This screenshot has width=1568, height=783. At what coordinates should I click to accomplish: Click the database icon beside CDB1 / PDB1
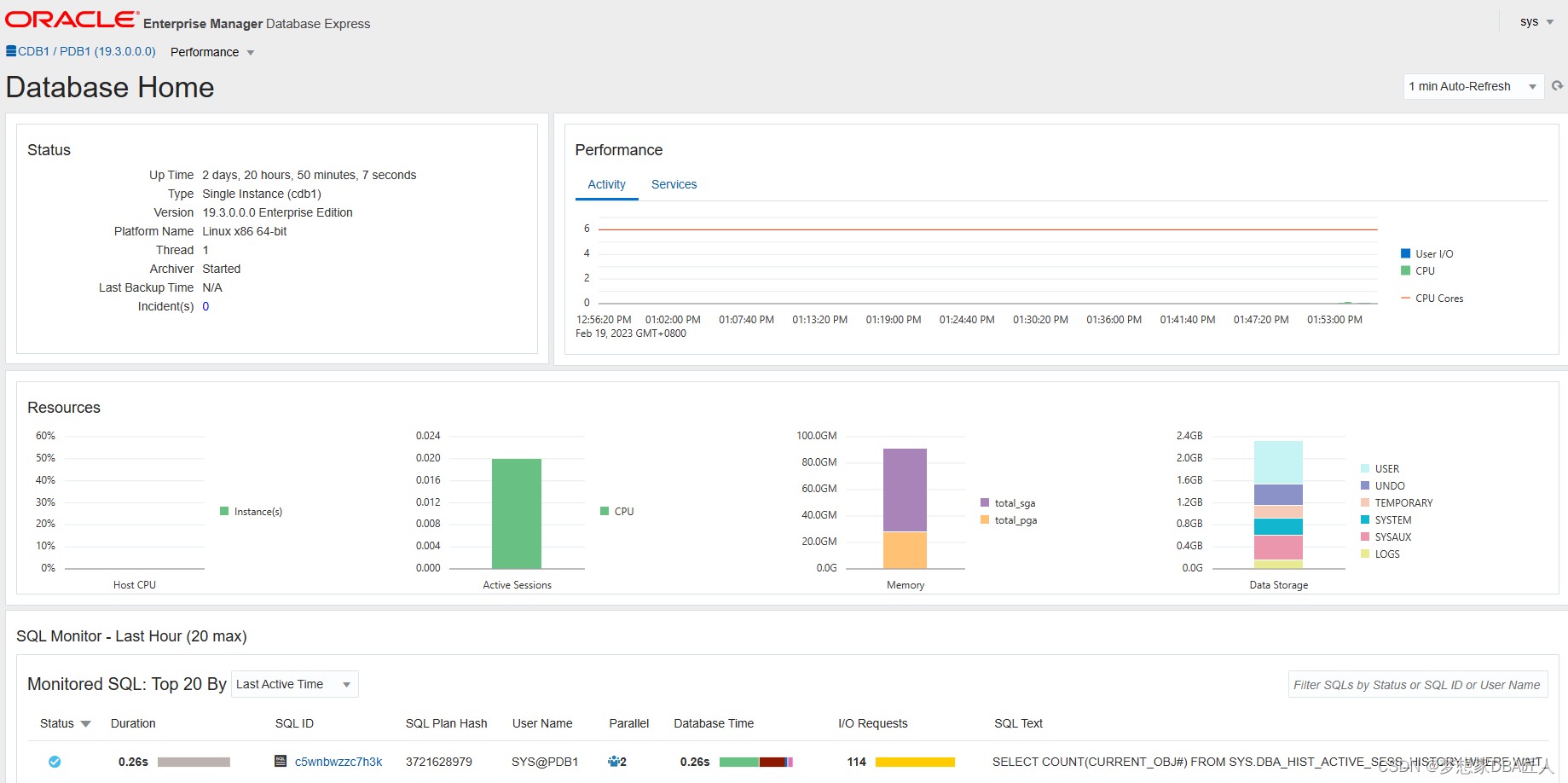(11, 51)
